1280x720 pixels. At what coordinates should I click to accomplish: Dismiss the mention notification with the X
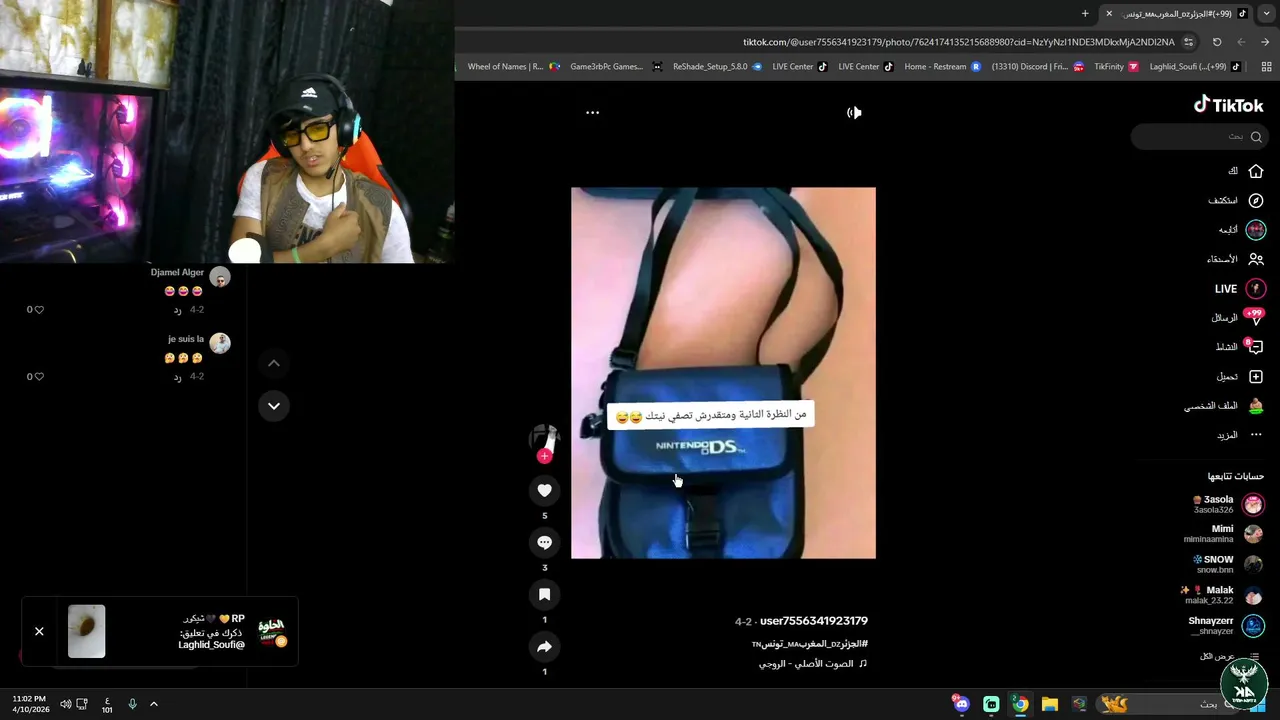pos(39,632)
